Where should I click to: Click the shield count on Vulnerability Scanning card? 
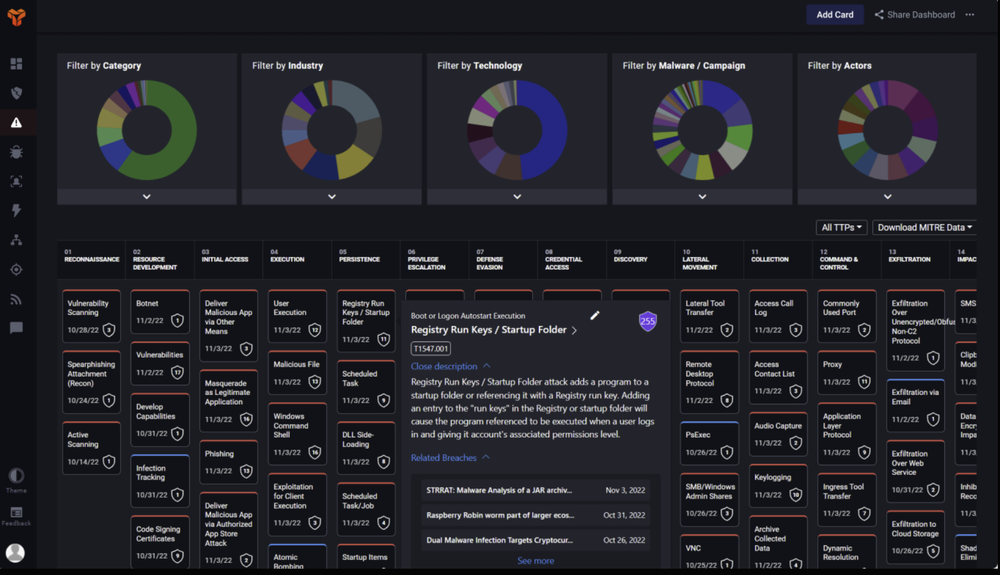point(109,330)
